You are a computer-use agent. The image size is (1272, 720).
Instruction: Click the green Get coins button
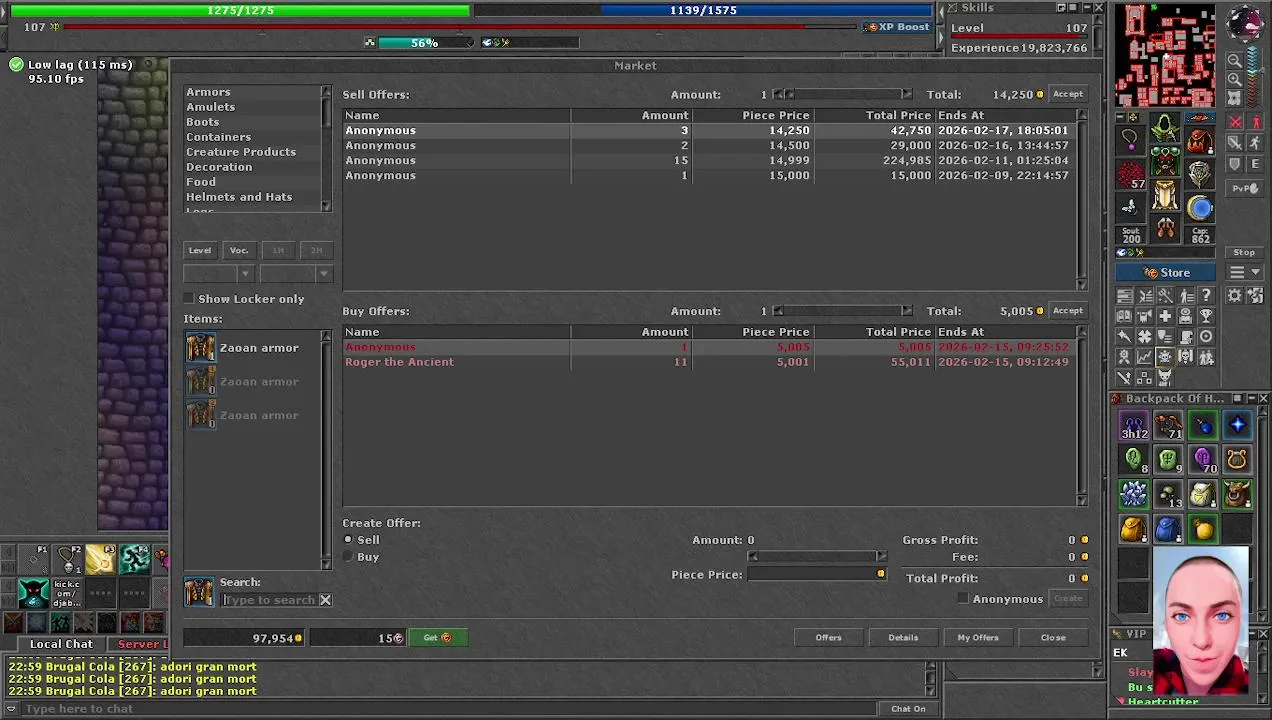437,637
